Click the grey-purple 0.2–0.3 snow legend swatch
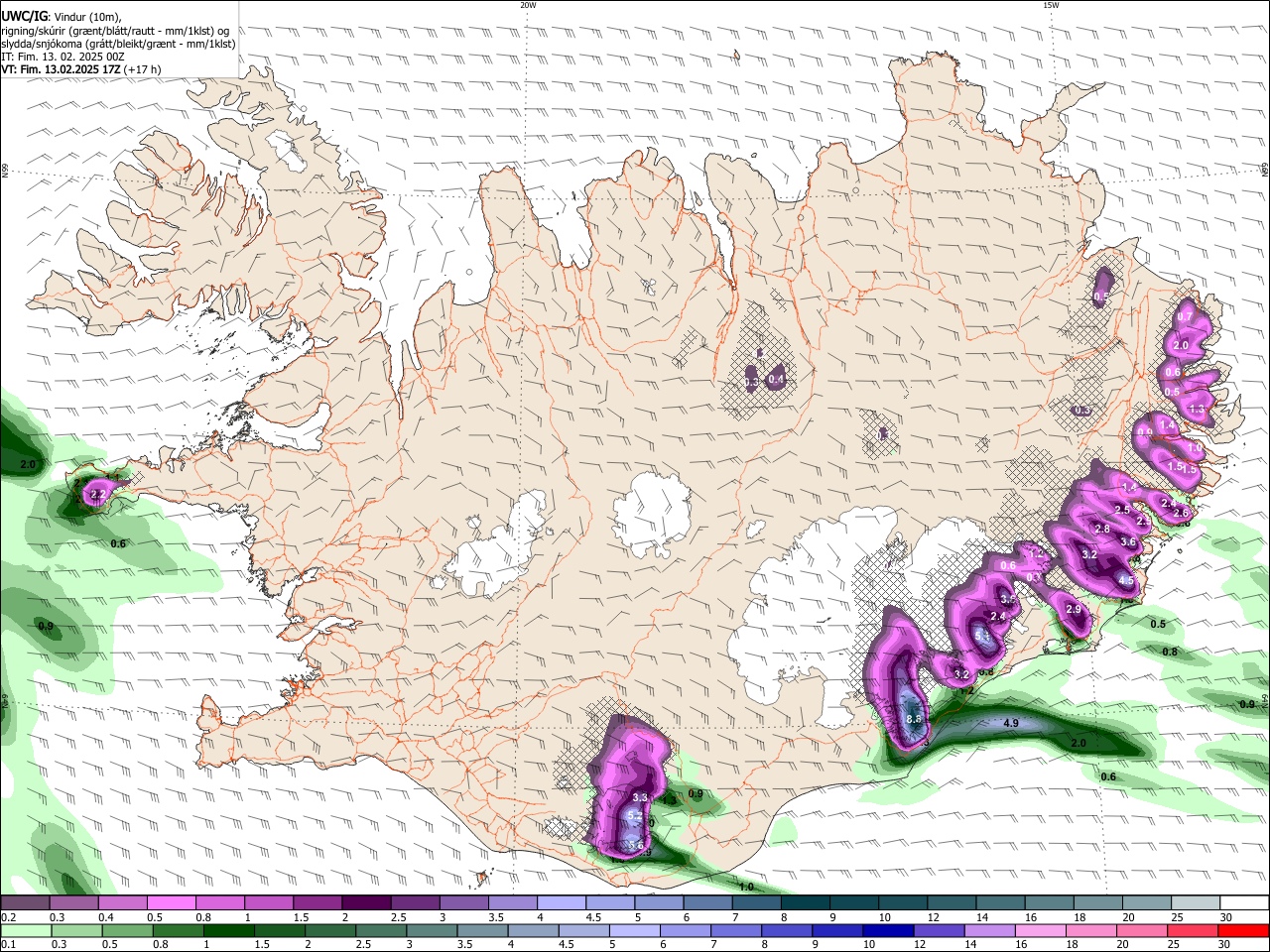1270x952 pixels. 25,902
